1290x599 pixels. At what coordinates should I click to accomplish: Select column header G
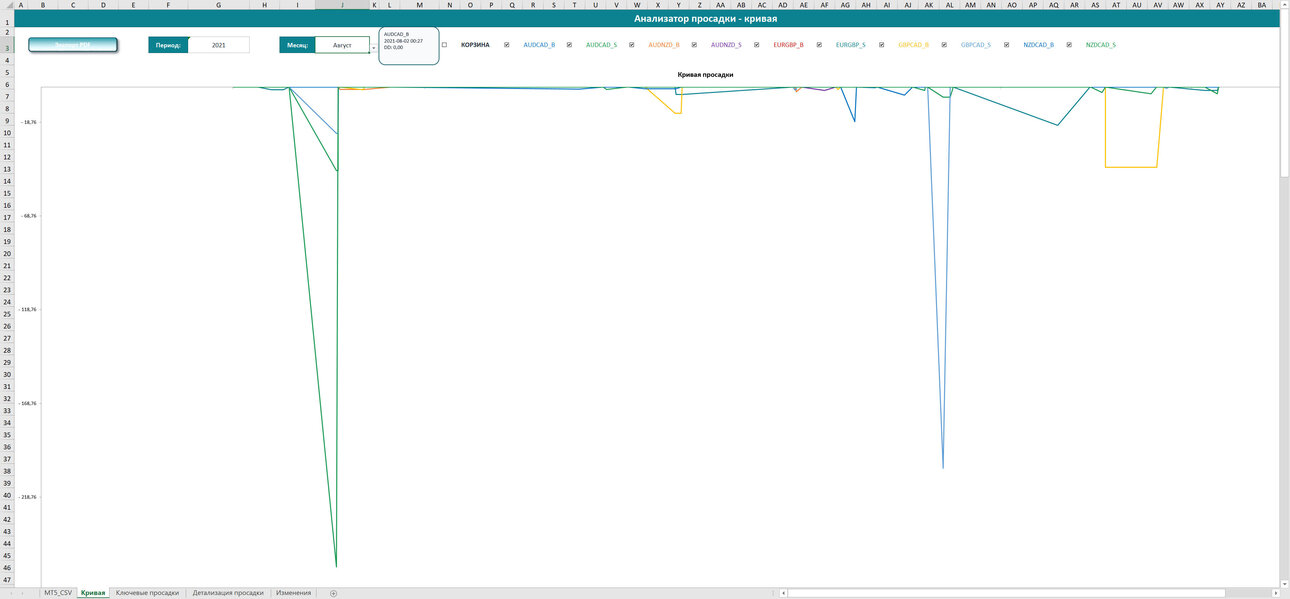click(218, 5)
